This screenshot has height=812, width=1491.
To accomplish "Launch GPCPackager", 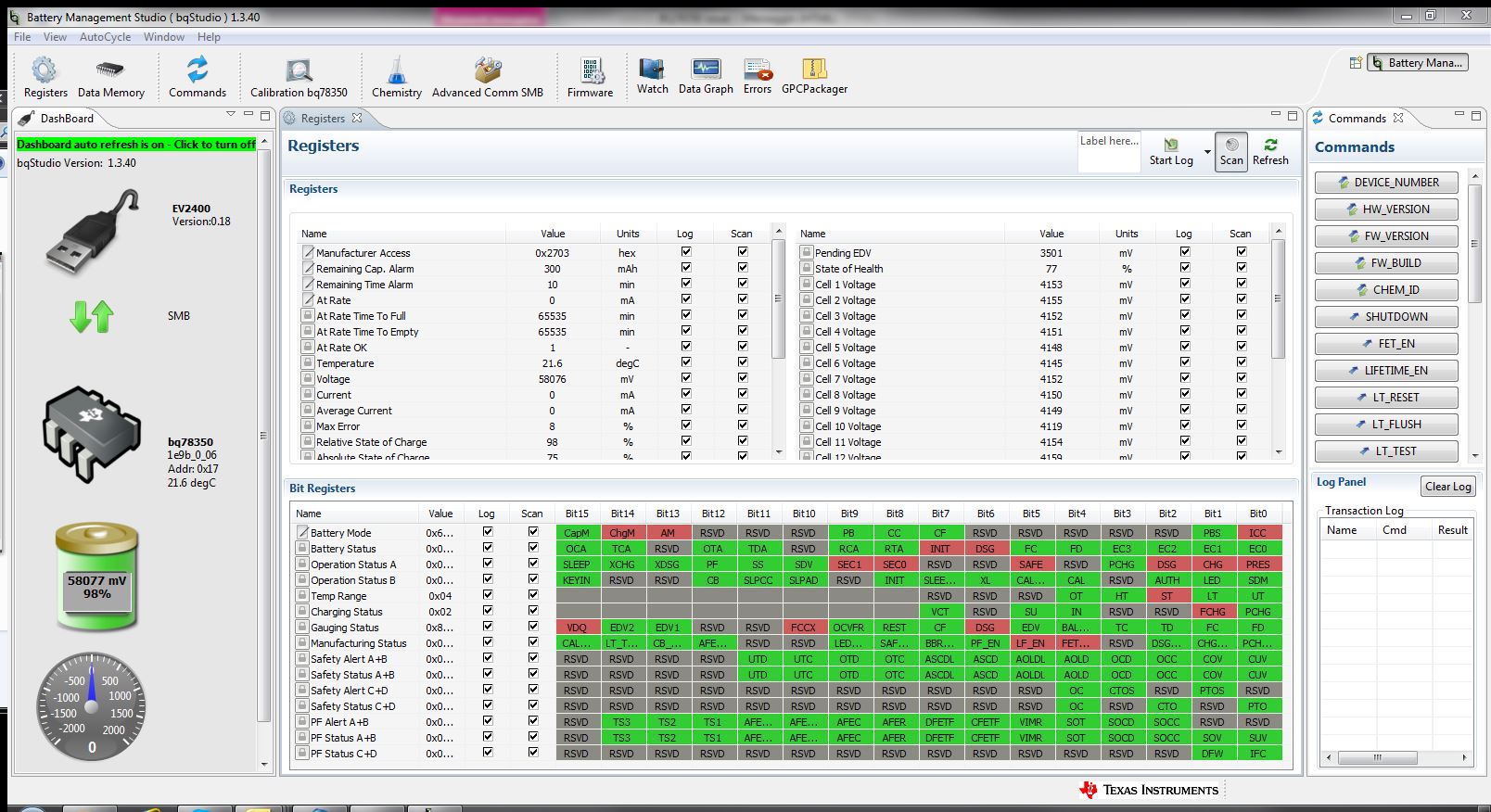I will (x=814, y=76).
